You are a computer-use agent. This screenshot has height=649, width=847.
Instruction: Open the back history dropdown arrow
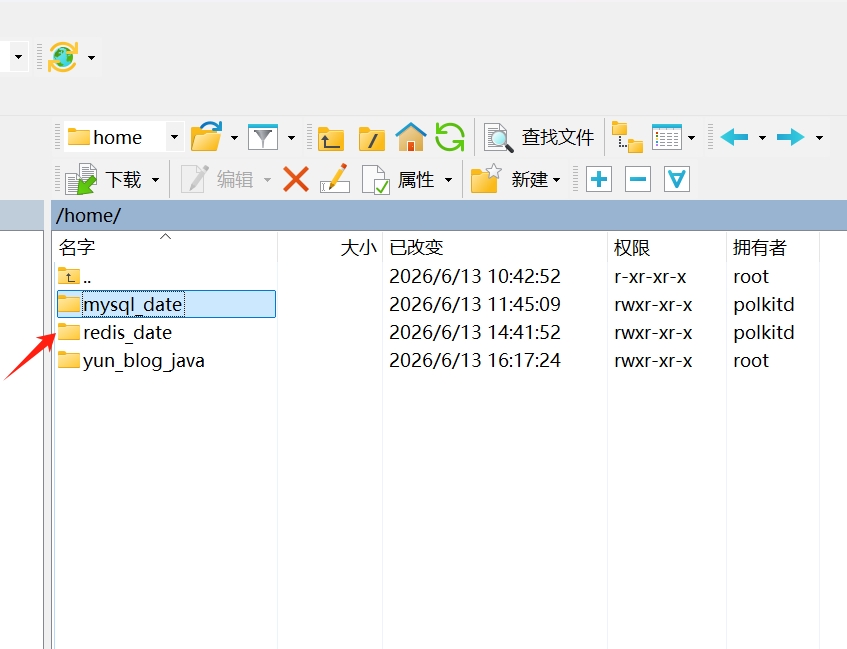point(762,137)
